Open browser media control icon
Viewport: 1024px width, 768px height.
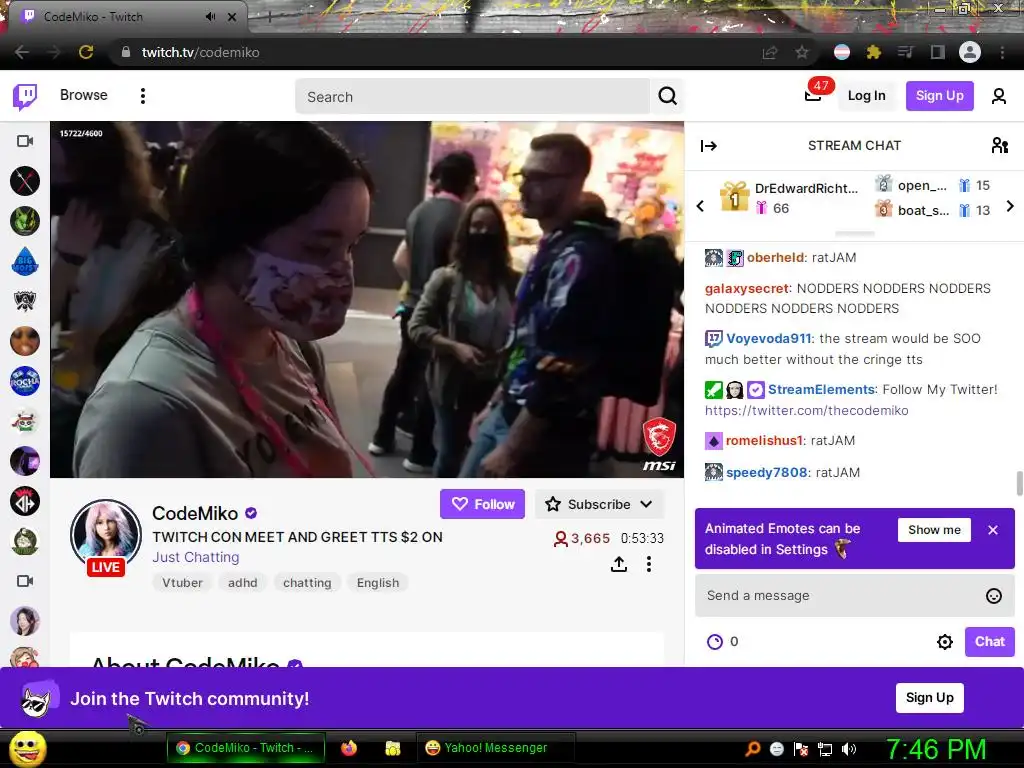coord(905,52)
